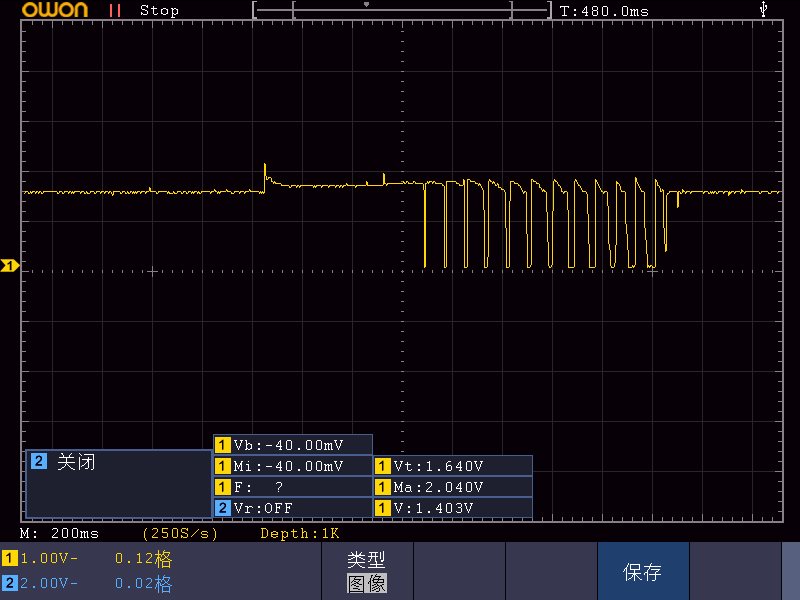This screenshot has width=800, height=600.
Task: Select the Ma:2.040V measurement
Action: click(453, 486)
